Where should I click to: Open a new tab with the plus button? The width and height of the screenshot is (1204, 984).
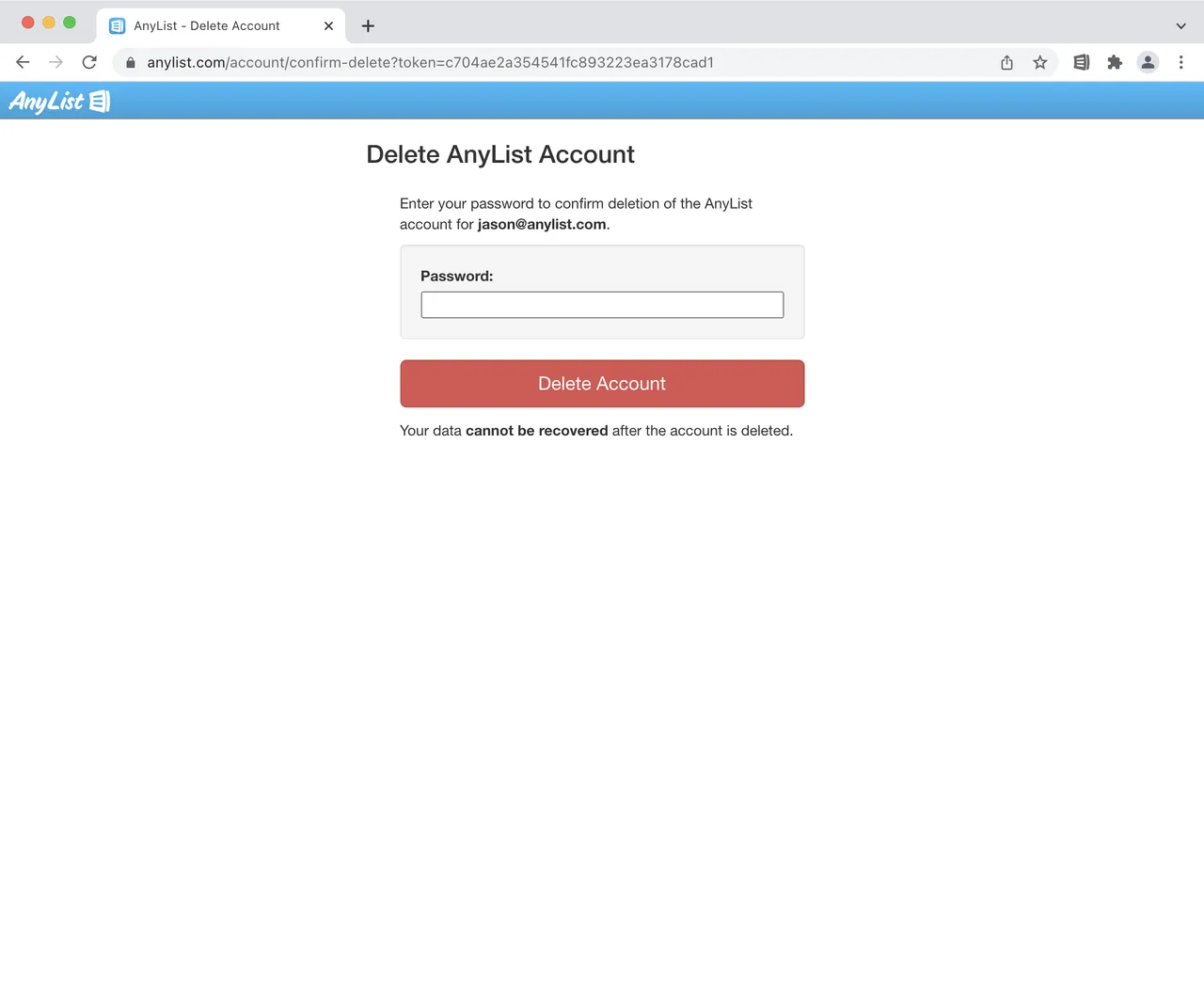[368, 25]
